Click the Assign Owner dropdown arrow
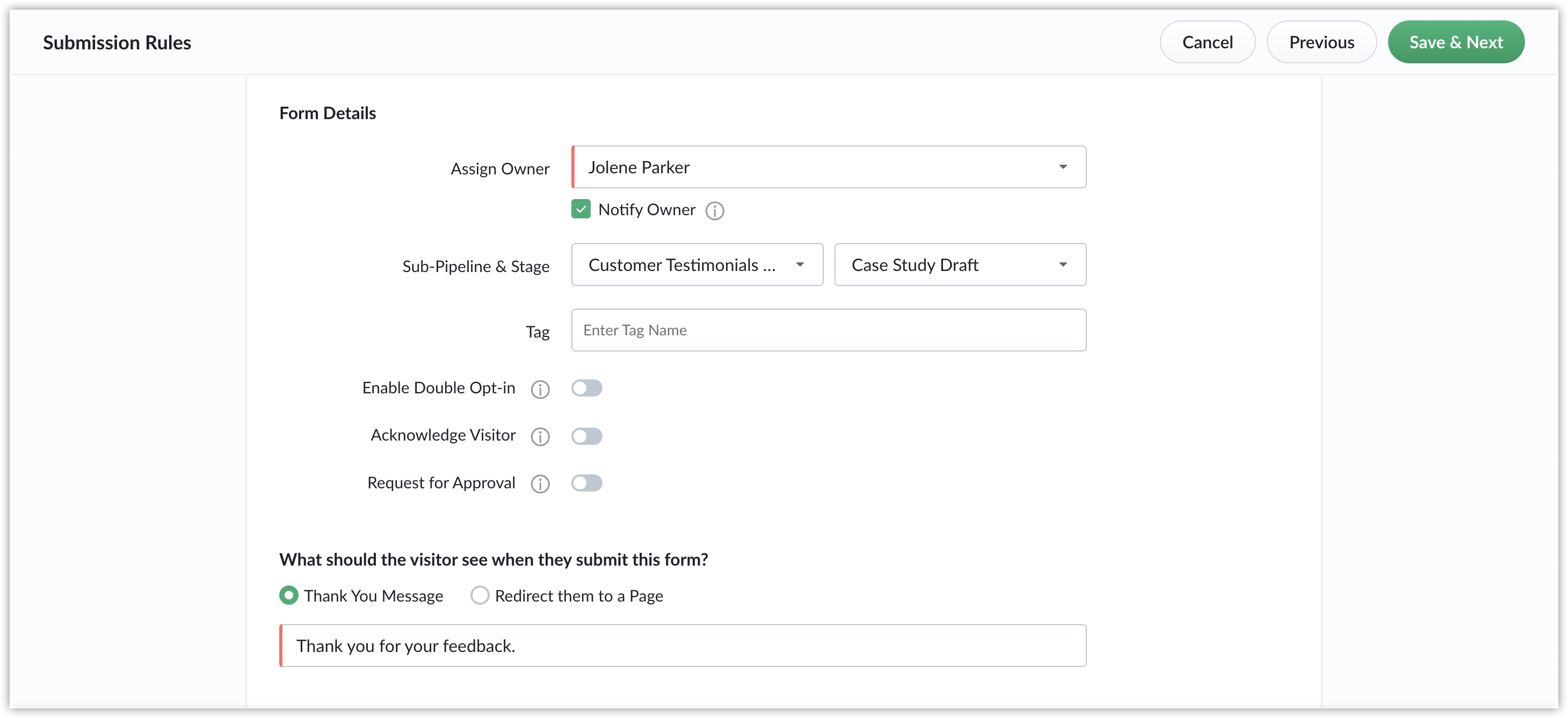The height and width of the screenshot is (718, 1568). click(x=1063, y=167)
